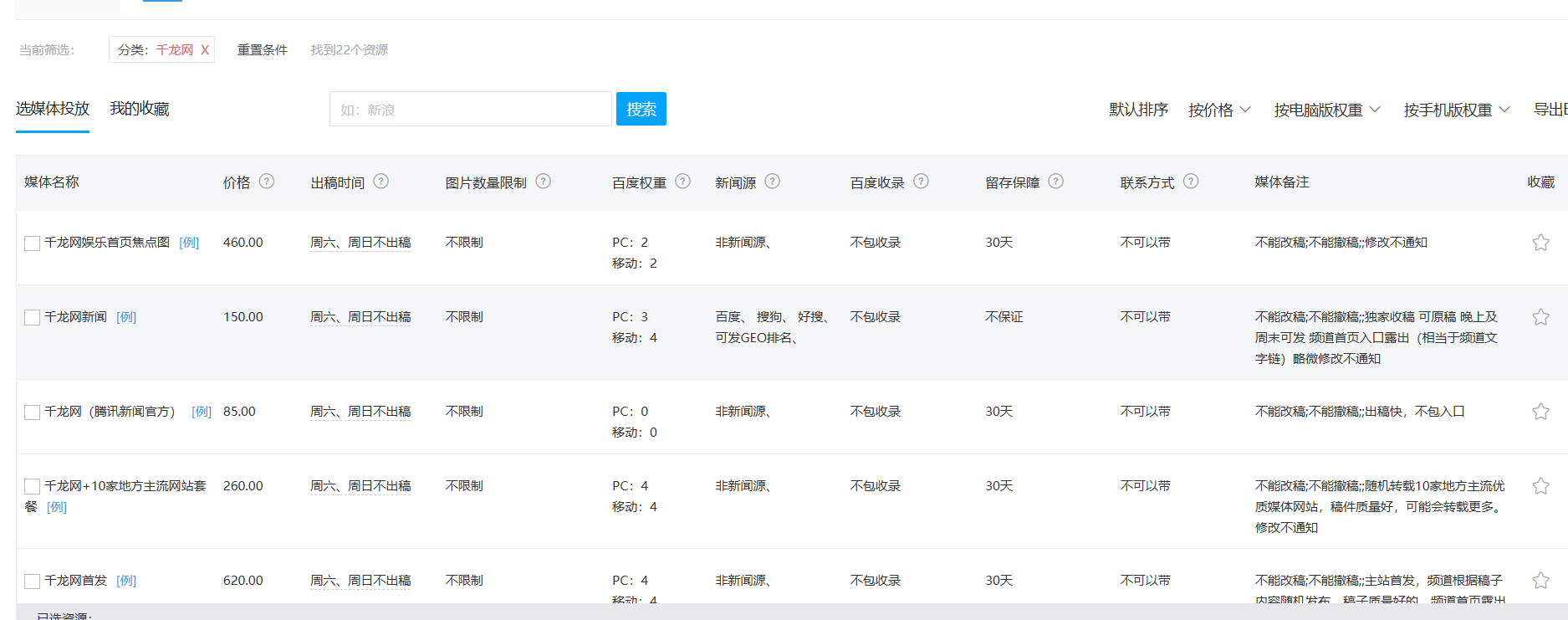Select the 千龙网新闻 checkbox
The width and height of the screenshot is (1568, 620).
point(33,318)
